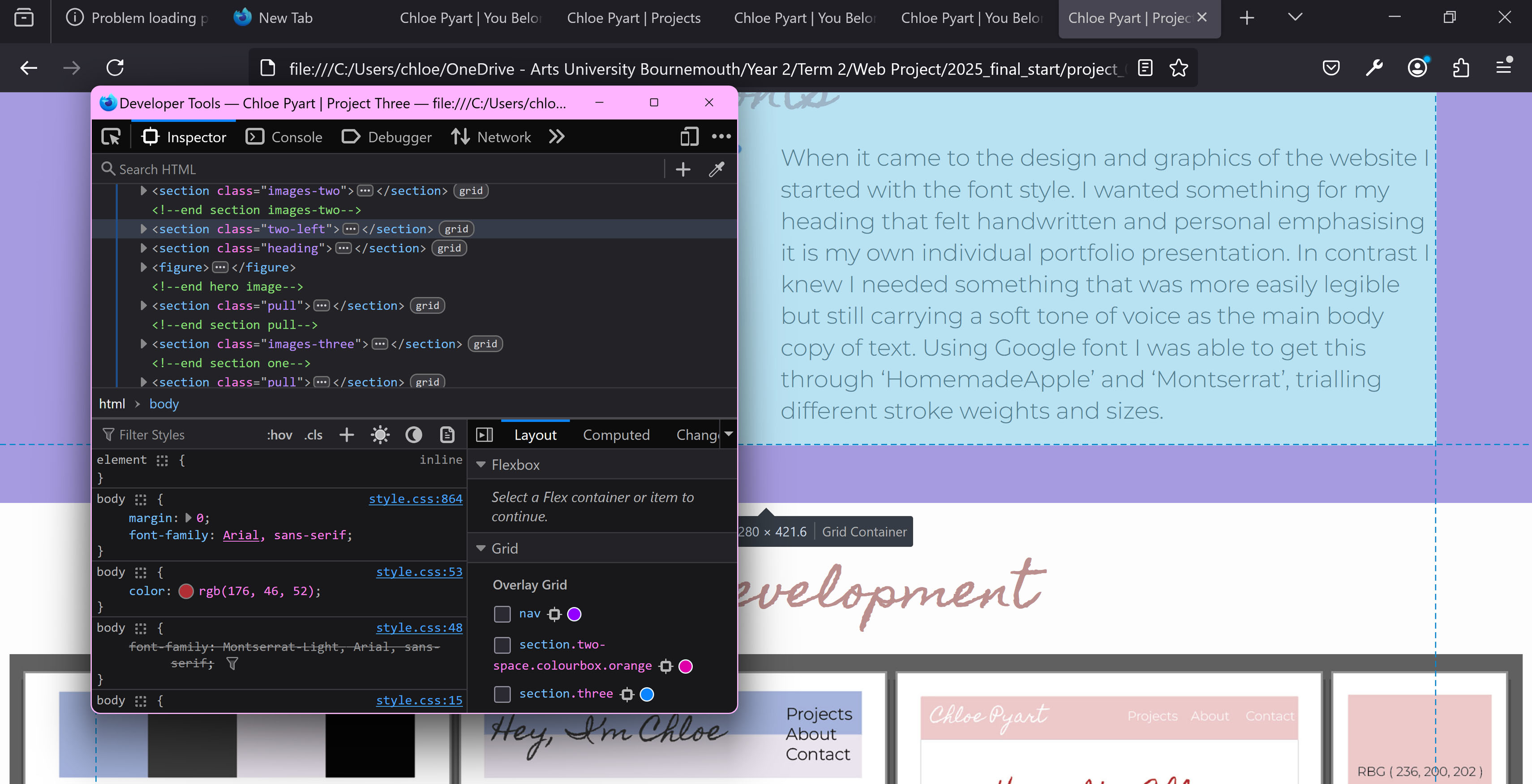This screenshot has height=784, width=1532.
Task: Add a new CSS rule
Action: coord(347,435)
